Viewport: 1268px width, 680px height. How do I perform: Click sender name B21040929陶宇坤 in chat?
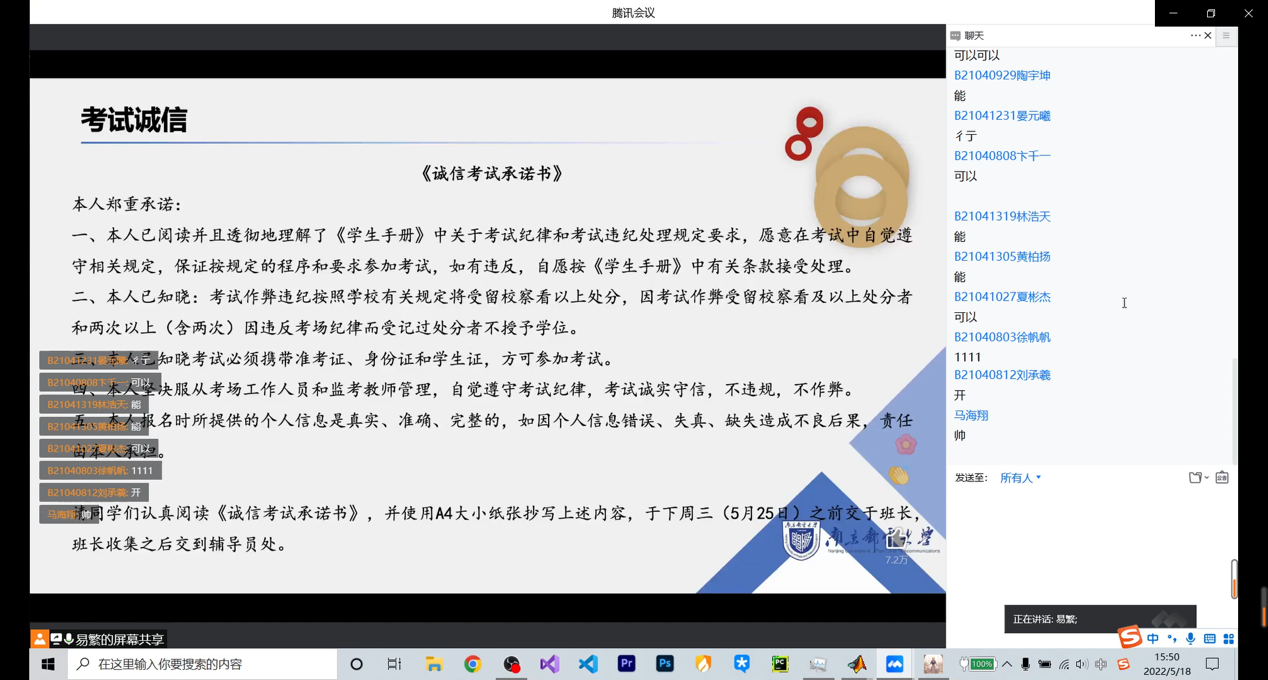click(1002, 75)
